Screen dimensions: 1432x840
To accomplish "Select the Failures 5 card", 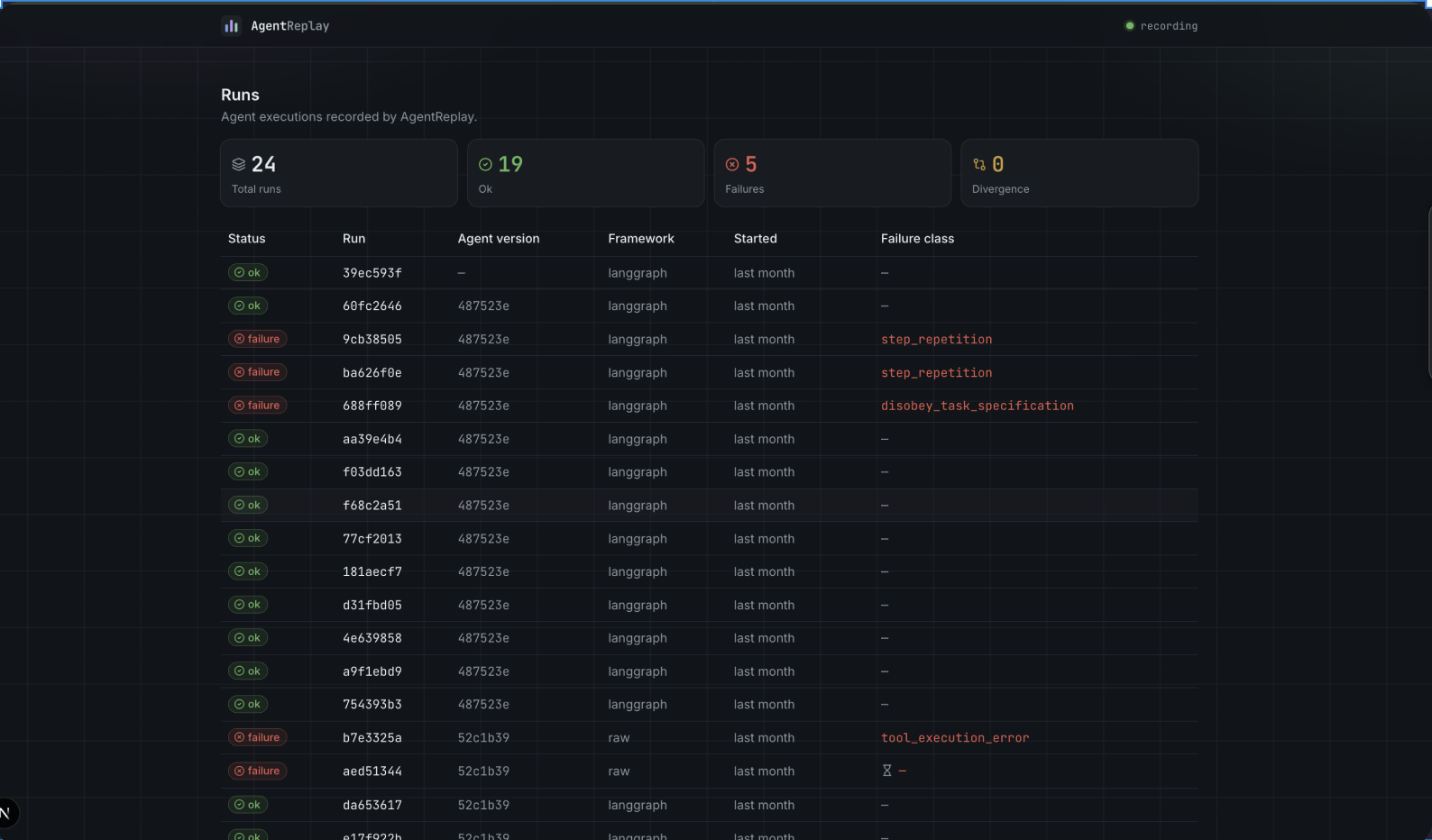I will [x=832, y=173].
